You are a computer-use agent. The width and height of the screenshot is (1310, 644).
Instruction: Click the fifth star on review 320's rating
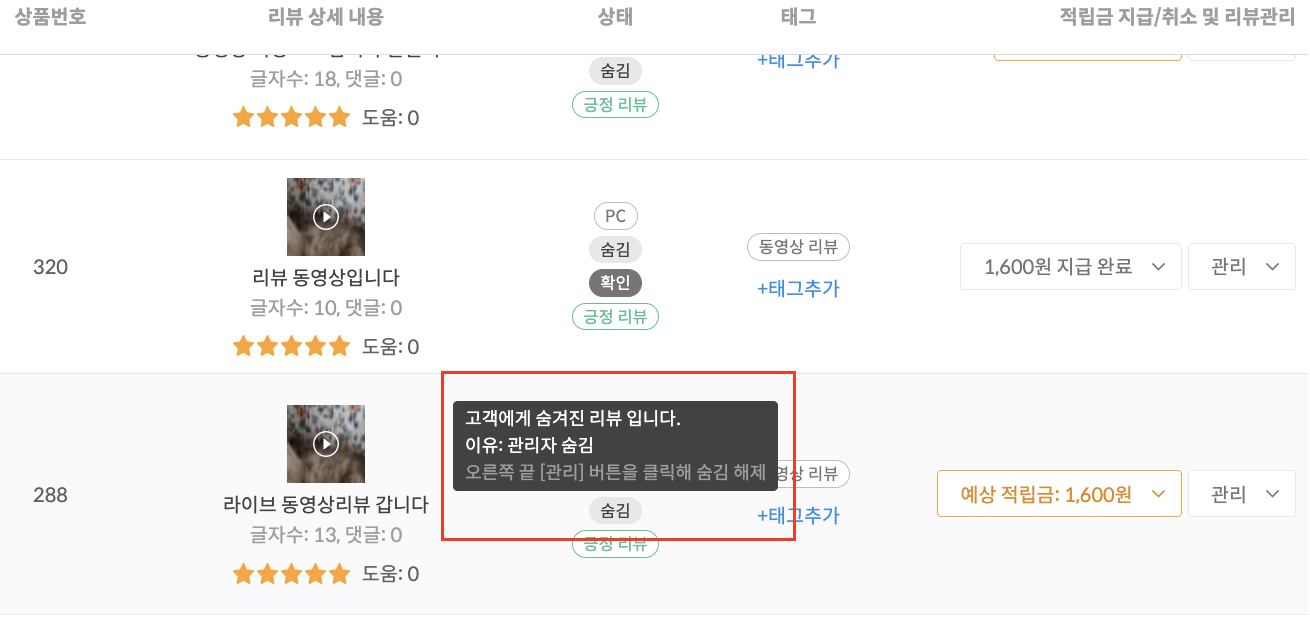pyautogui.click(x=339, y=345)
